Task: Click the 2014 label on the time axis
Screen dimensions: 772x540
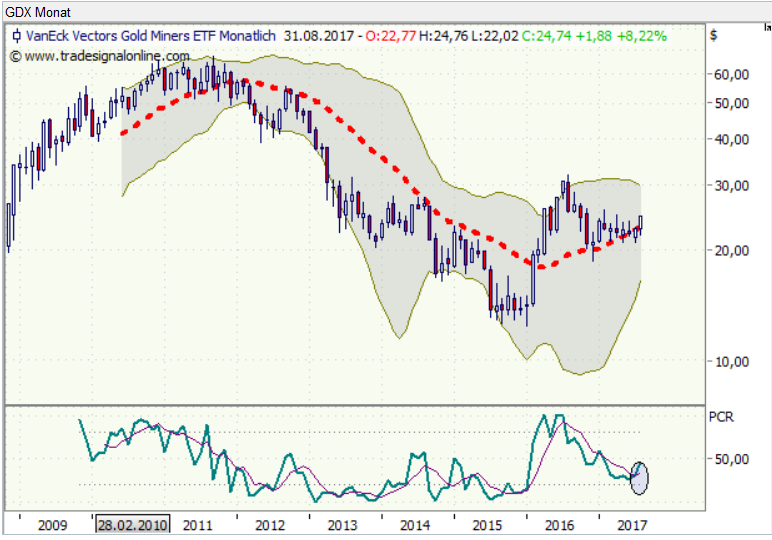Action: coord(415,525)
